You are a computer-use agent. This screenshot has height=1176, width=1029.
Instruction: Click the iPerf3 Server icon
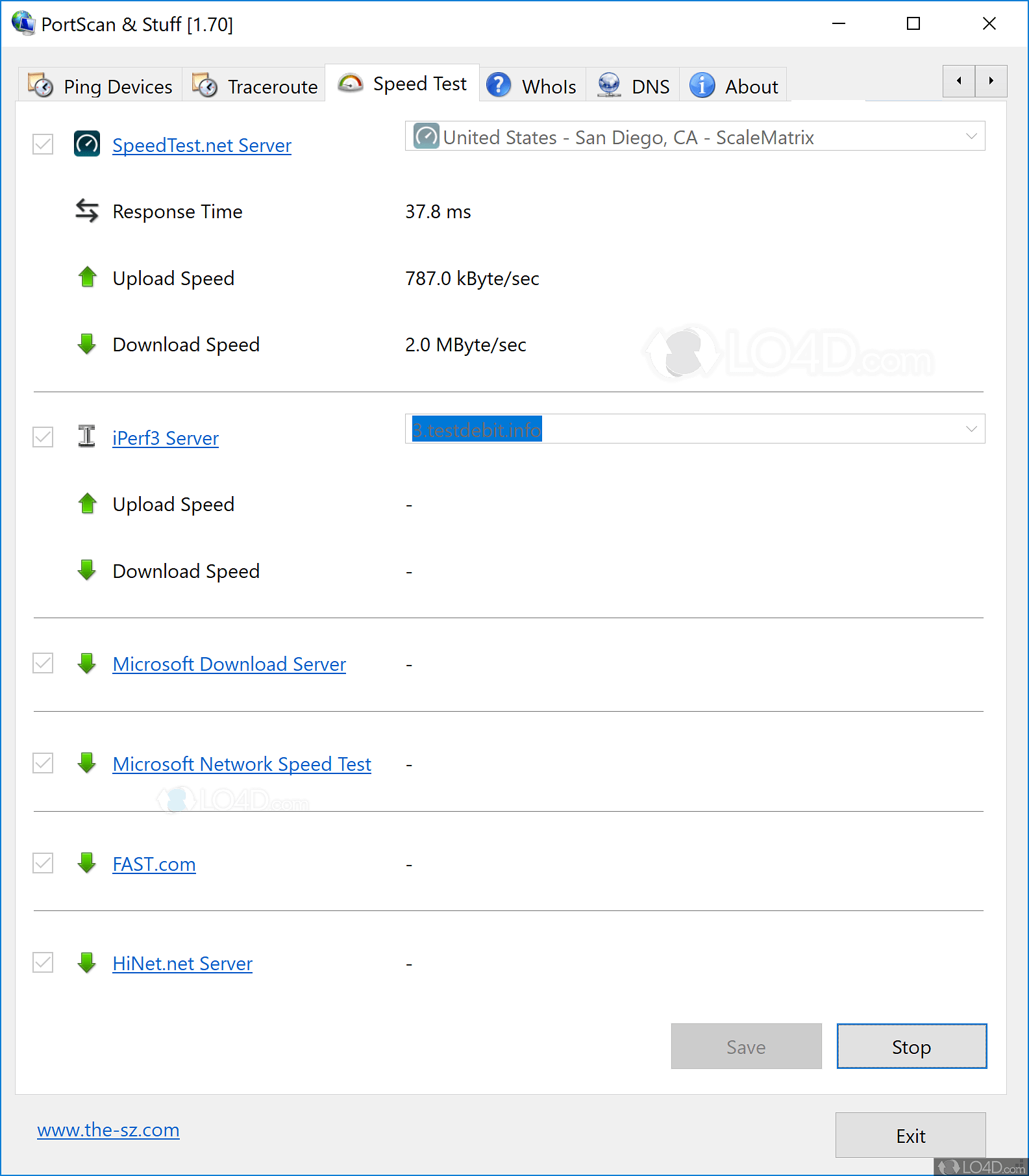[87, 436]
